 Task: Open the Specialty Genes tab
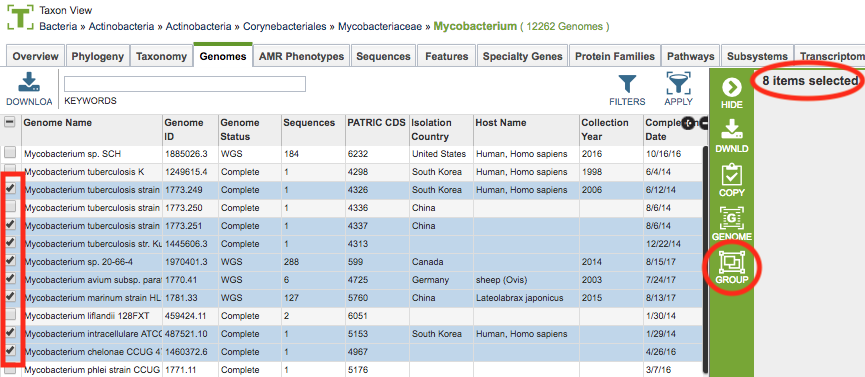click(x=522, y=56)
